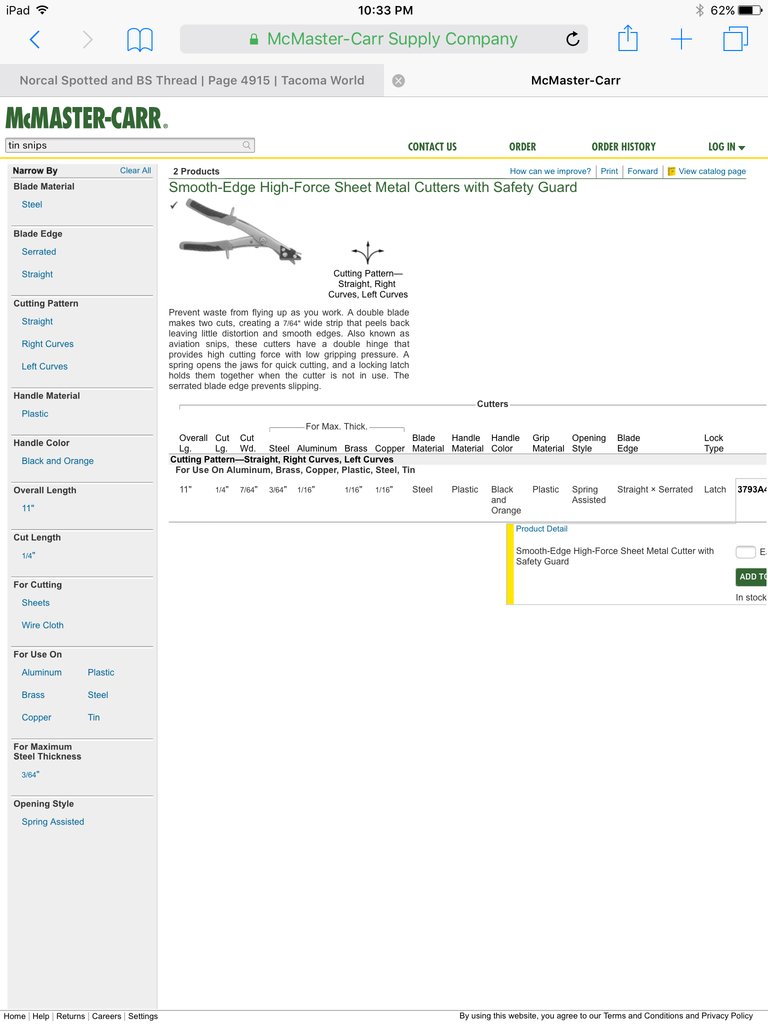Click Clear All filters link
Screen dimensions: 768x1024
click(135, 170)
